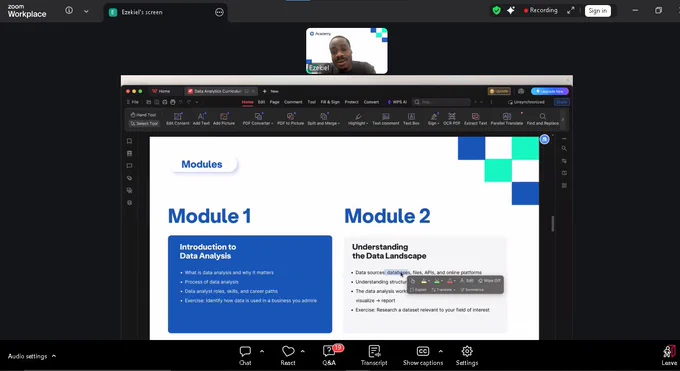Switch to the Convert ribbon tab
The height and width of the screenshot is (371, 680).
(371, 102)
